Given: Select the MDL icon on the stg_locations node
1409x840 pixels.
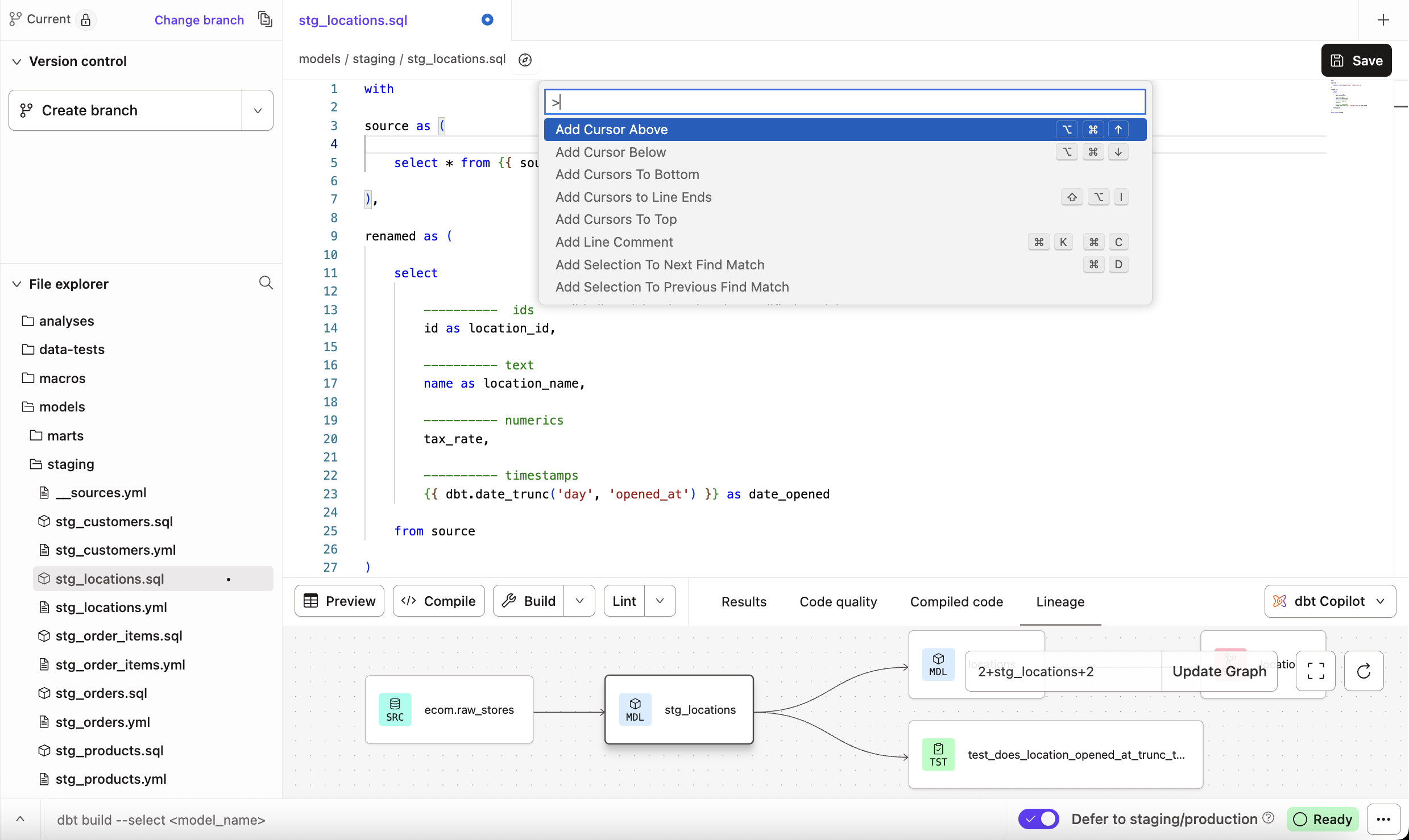Looking at the screenshot, I should click(635, 709).
